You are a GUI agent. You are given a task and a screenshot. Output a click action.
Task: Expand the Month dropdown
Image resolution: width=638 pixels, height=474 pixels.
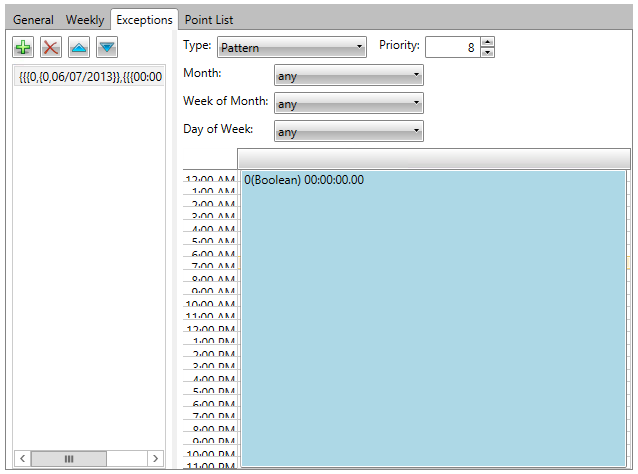point(348,76)
